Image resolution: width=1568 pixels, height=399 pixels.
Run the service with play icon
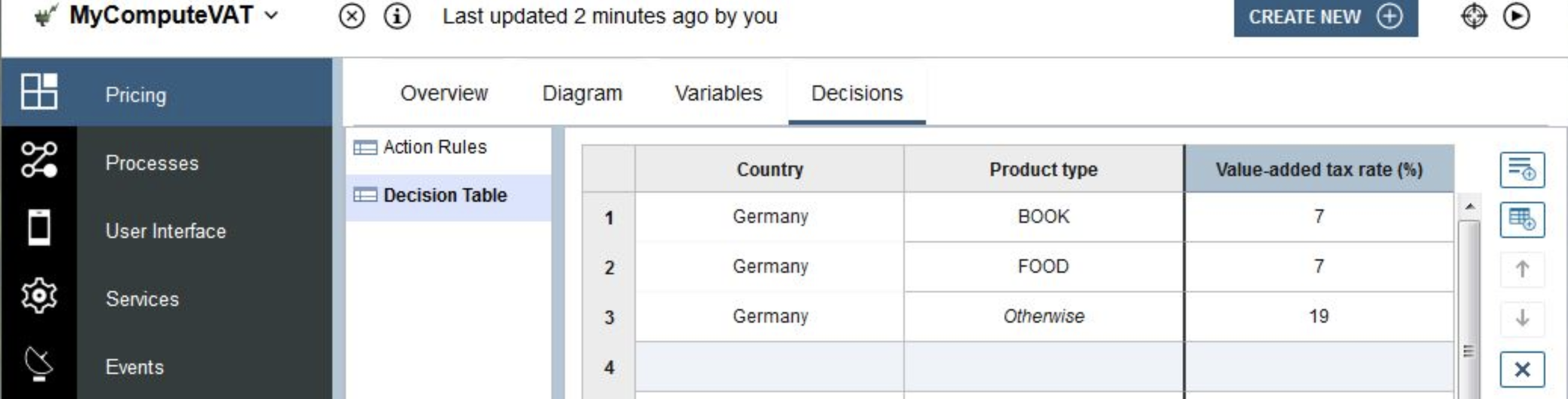tap(1516, 16)
